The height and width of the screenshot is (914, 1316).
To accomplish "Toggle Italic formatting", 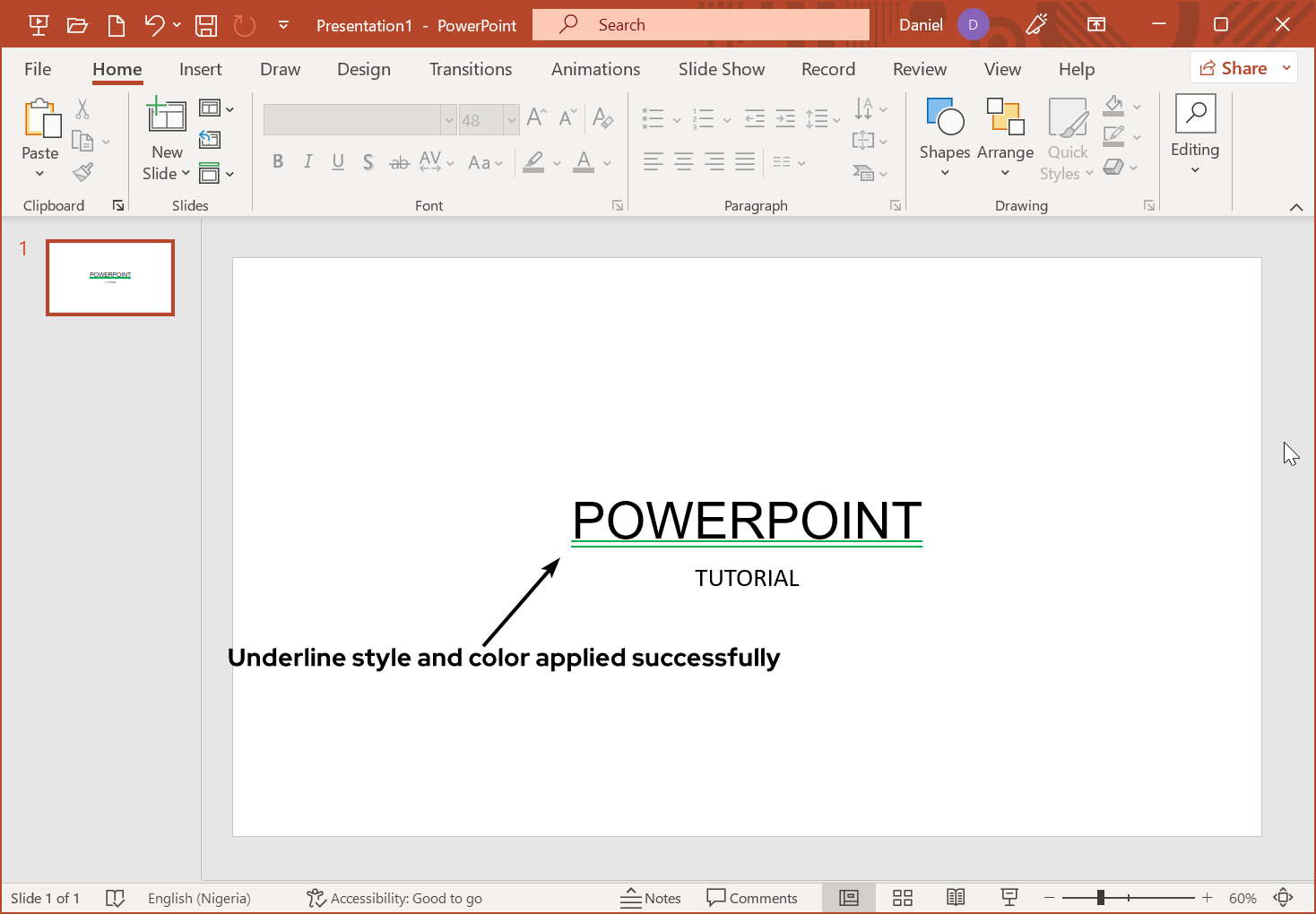I will click(x=307, y=162).
